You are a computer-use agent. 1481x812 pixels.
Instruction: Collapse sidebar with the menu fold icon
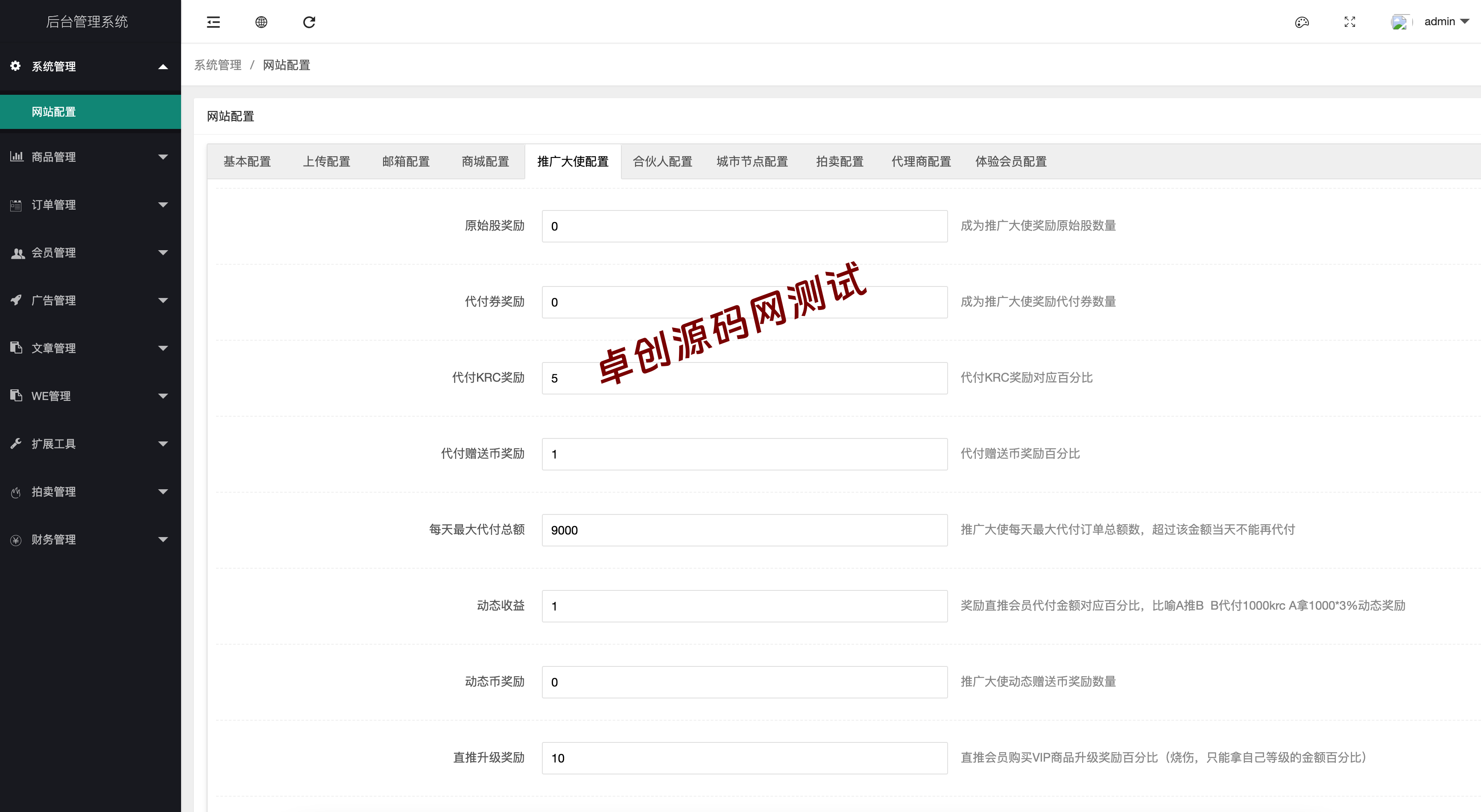click(213, 22)
